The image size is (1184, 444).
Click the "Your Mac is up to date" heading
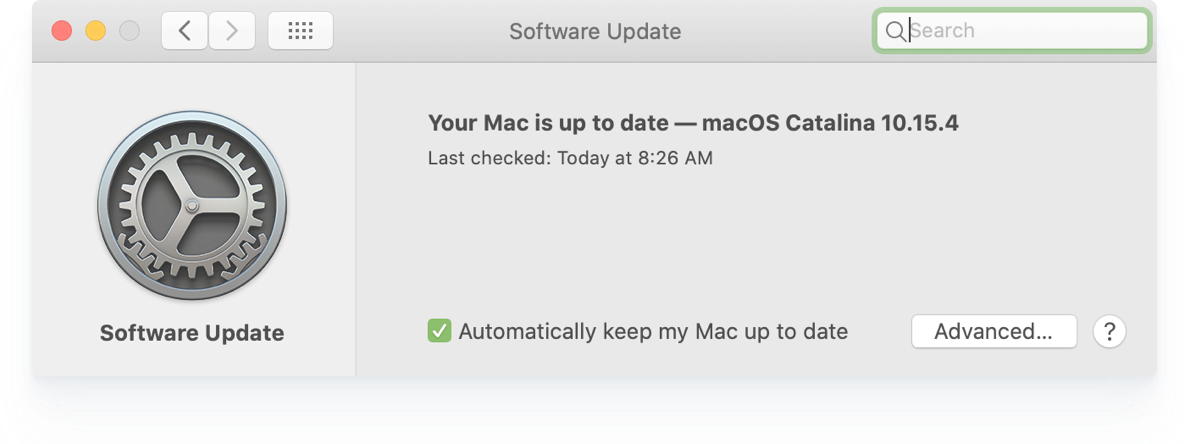pyautogui.click(x=548, y=124)
